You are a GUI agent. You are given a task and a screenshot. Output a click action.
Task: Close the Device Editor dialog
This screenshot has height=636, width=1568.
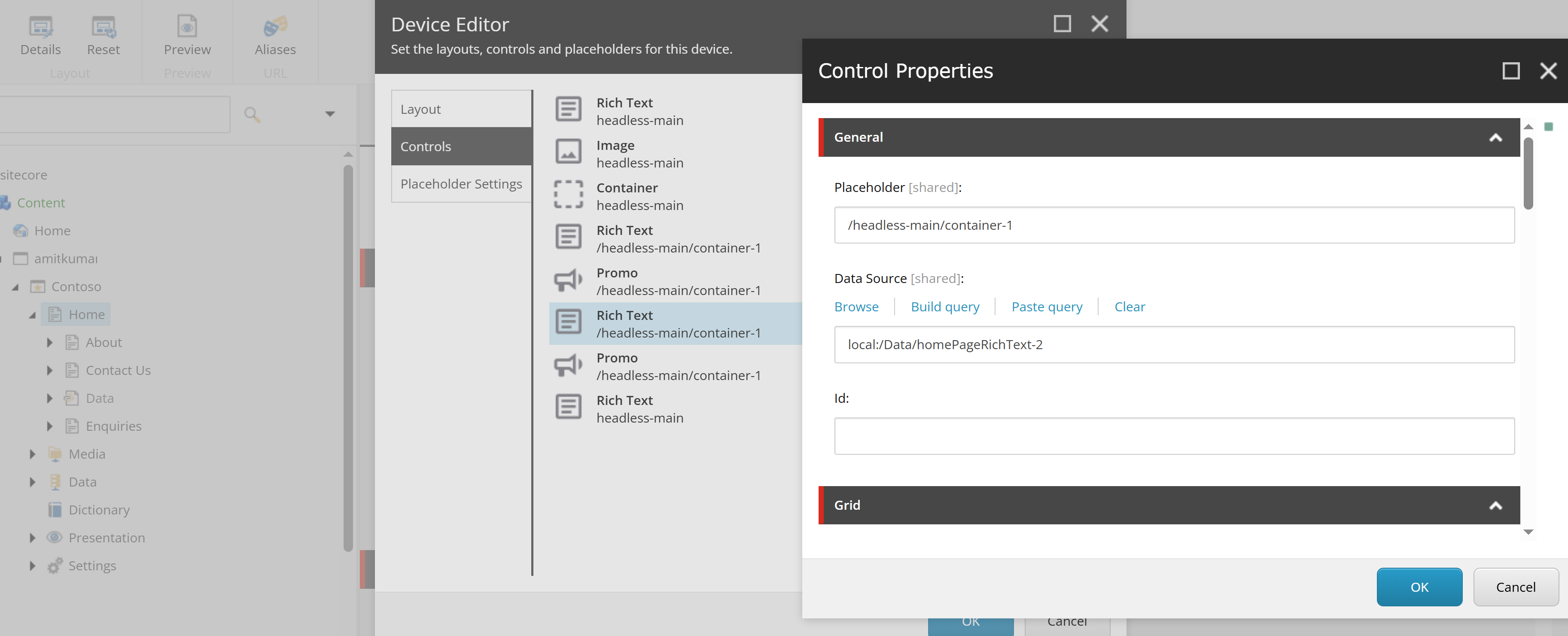pos(1099,24)
